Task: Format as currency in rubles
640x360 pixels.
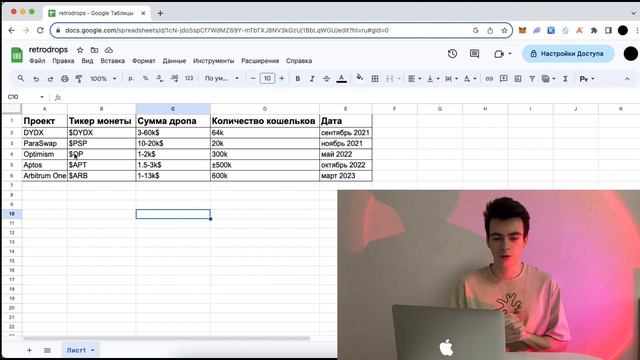Action: (x=131, y=78)
